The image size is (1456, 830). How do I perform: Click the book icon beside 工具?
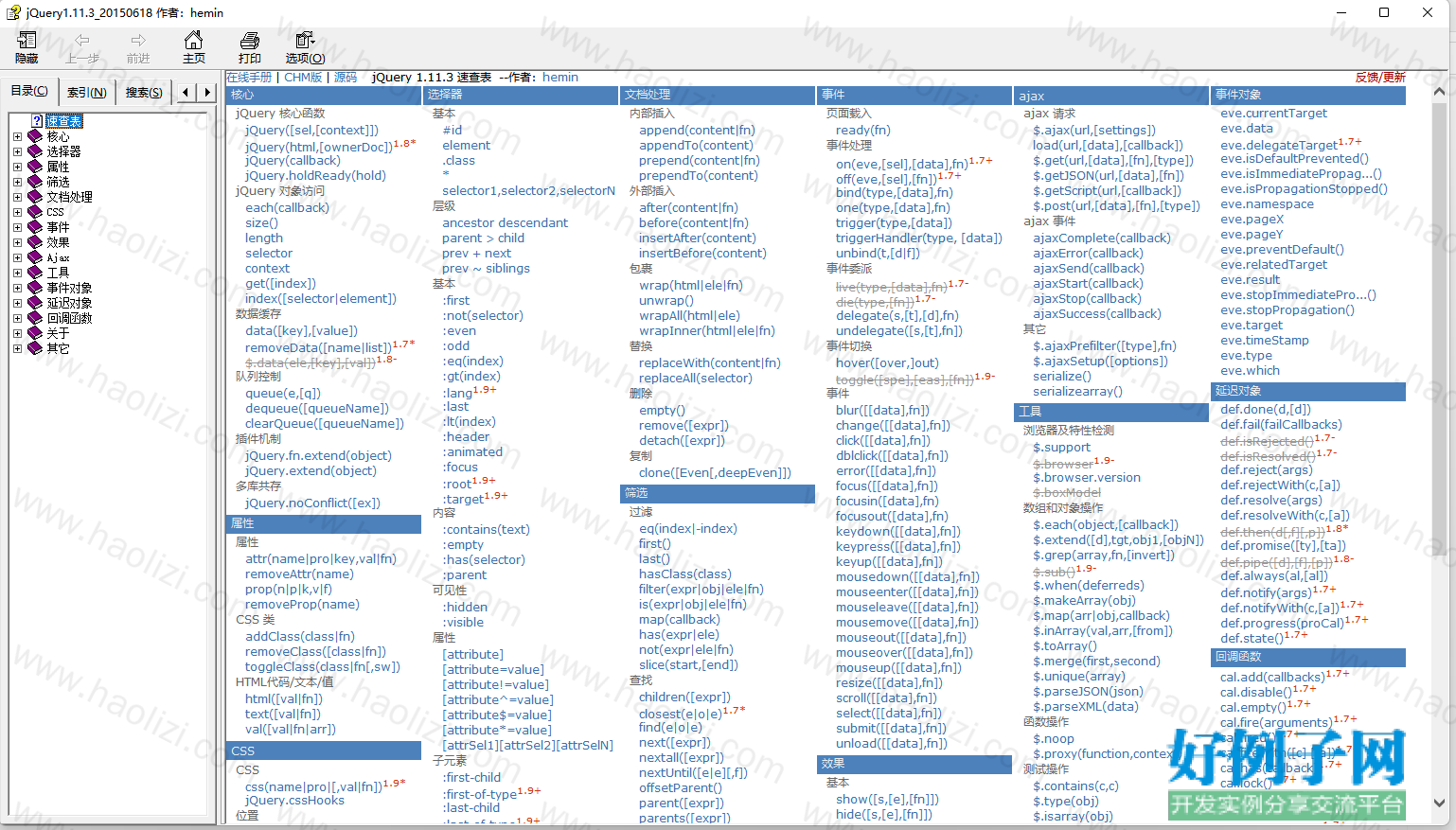coord(36,273)
